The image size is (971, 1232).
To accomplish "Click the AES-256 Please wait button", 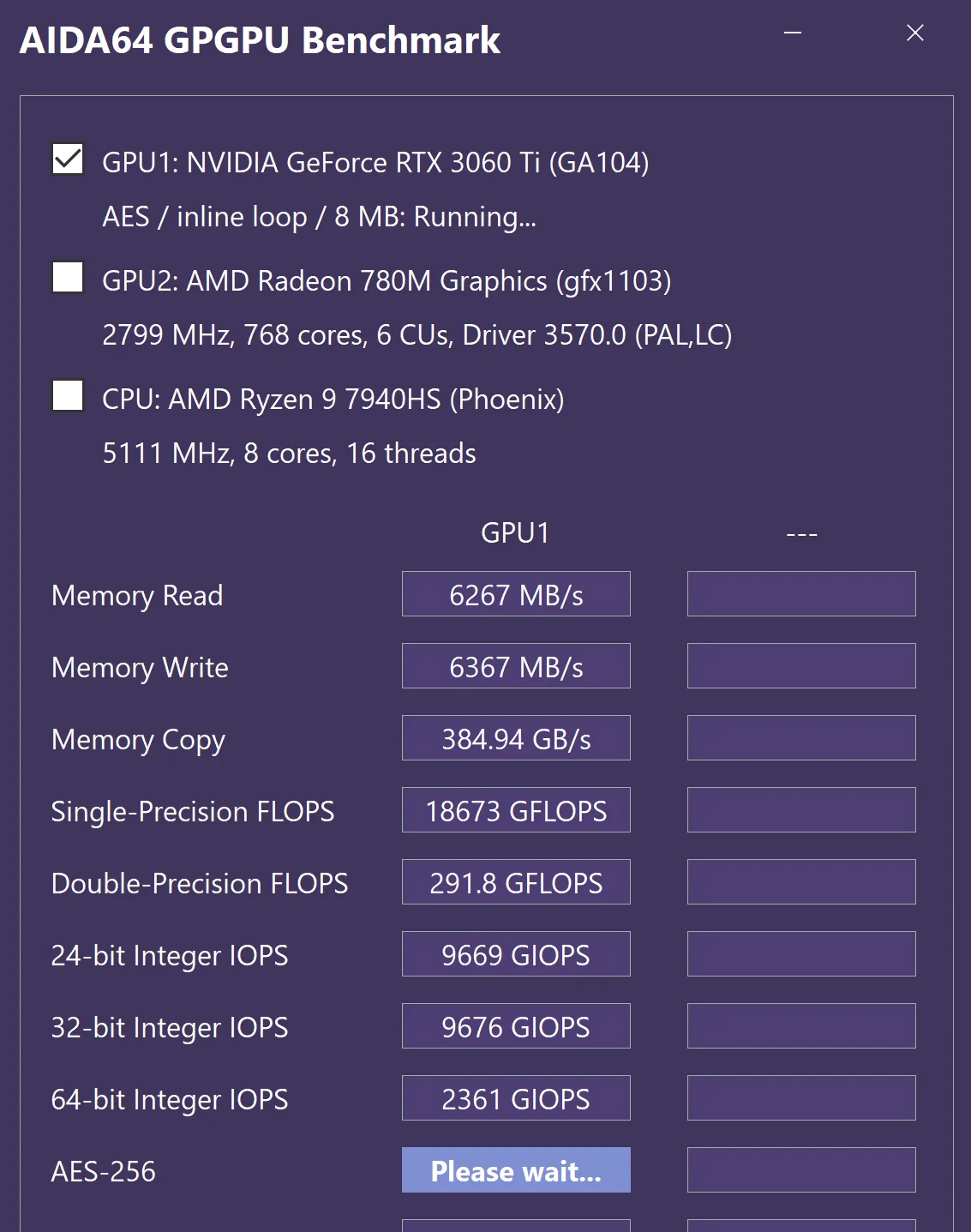I will (x=516, y=1170).
